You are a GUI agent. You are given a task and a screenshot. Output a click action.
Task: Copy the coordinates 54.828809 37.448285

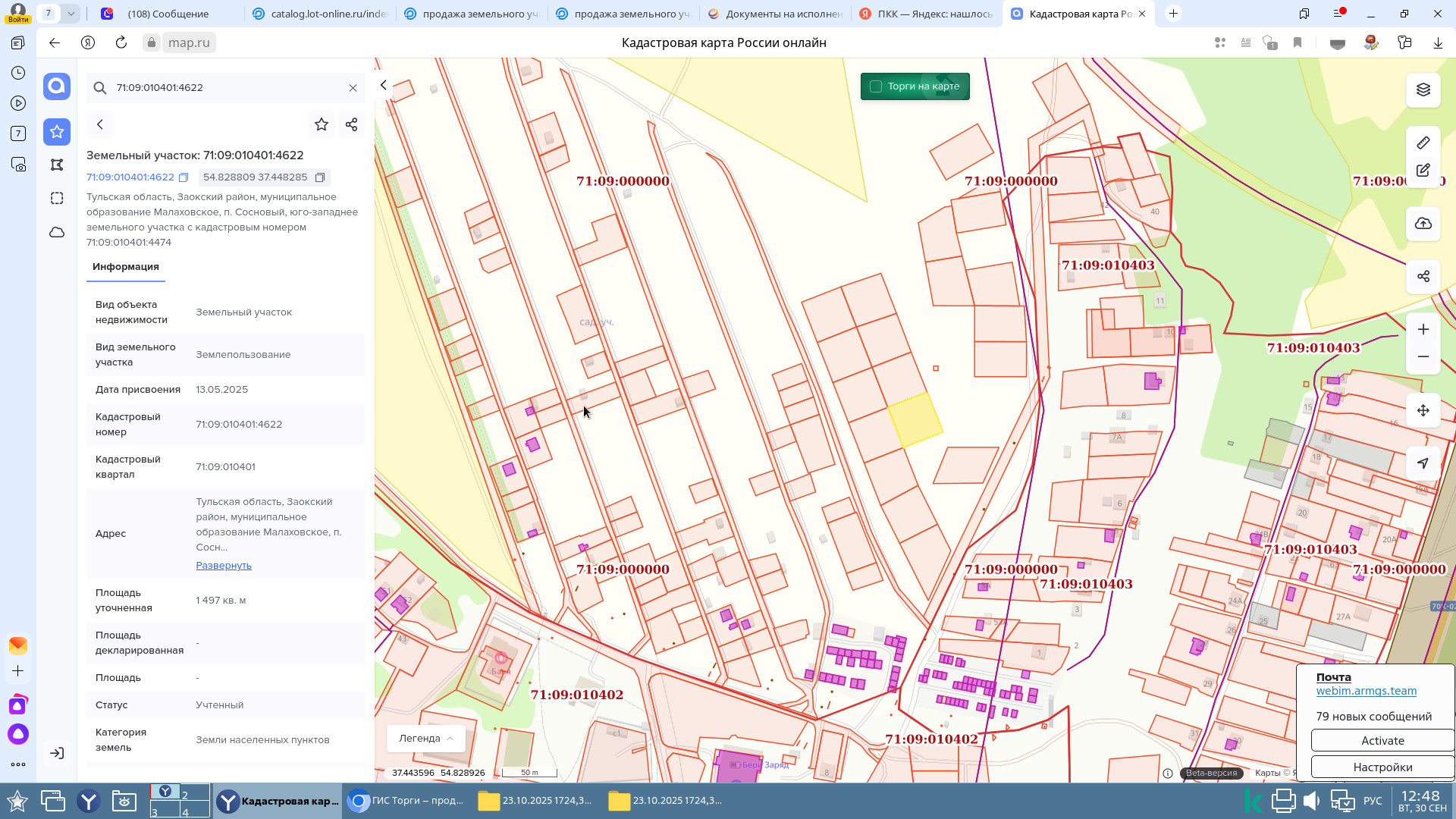tap(320, 177)
